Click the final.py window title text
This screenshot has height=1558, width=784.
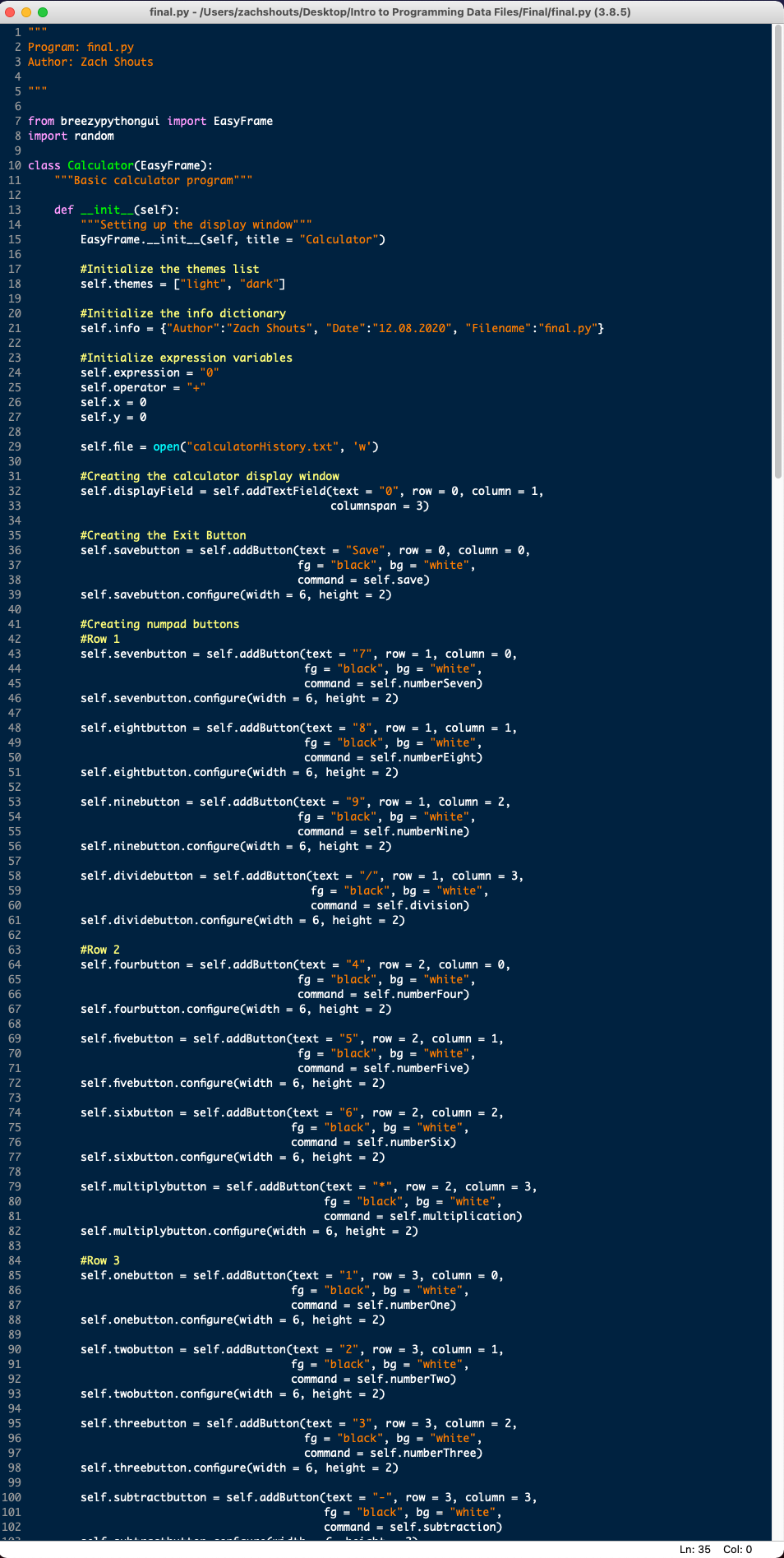(x=390, y=12)
